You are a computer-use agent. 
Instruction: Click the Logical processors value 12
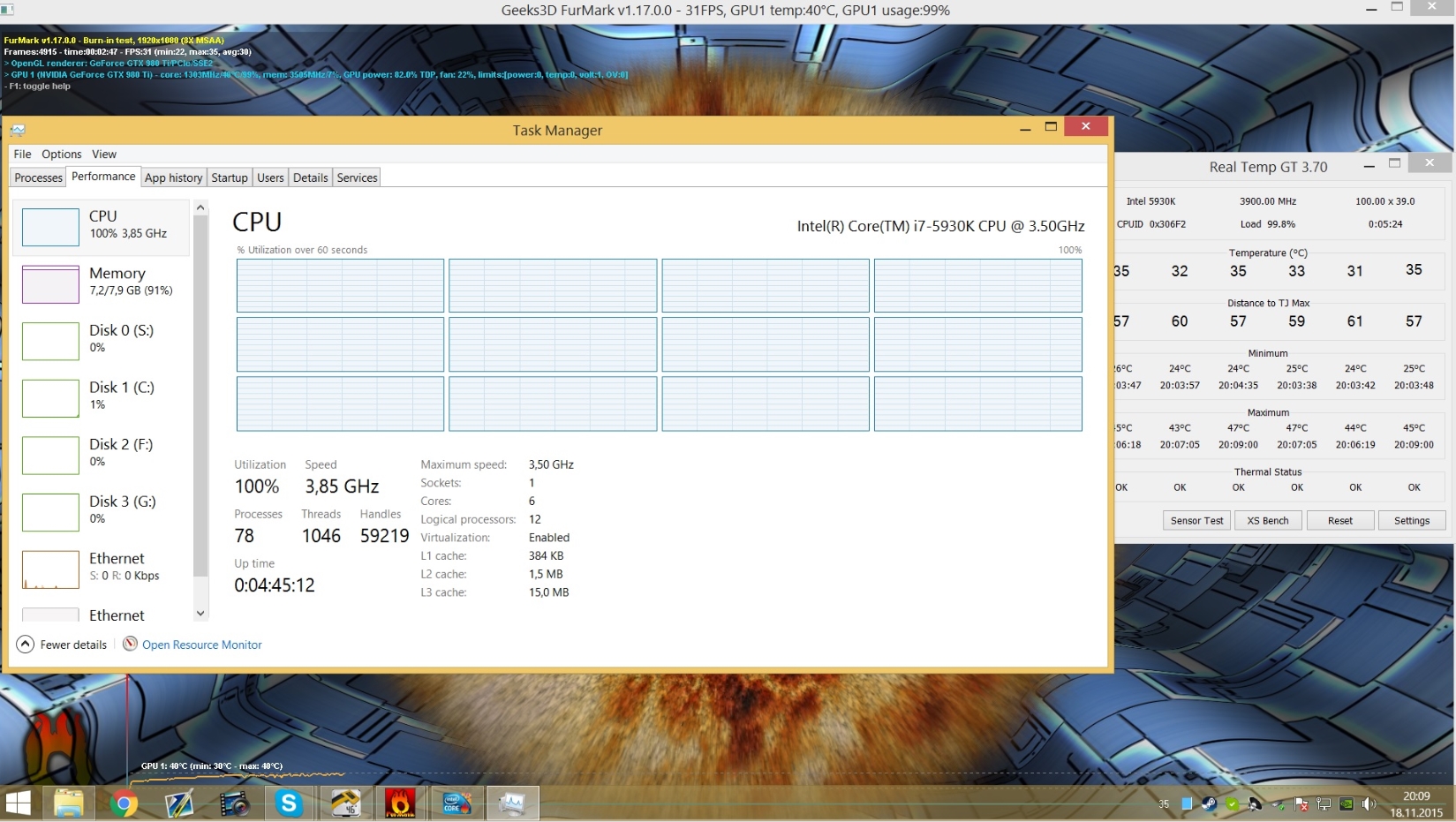click(535, 519)
